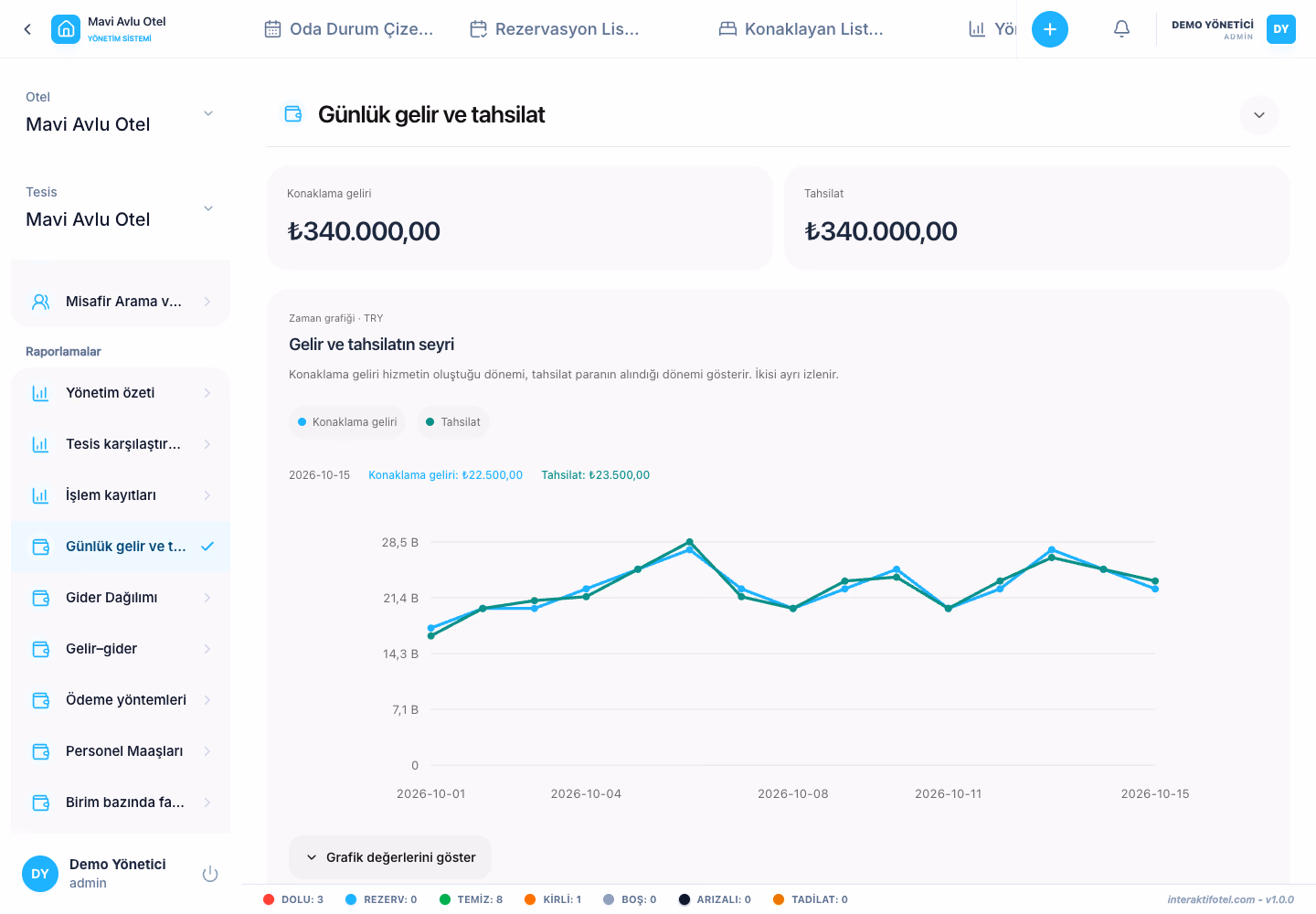Screen dimensions: 1316x914
Task: Click the Tesis karşılaştır chart icon
Action: coord(40,444)
